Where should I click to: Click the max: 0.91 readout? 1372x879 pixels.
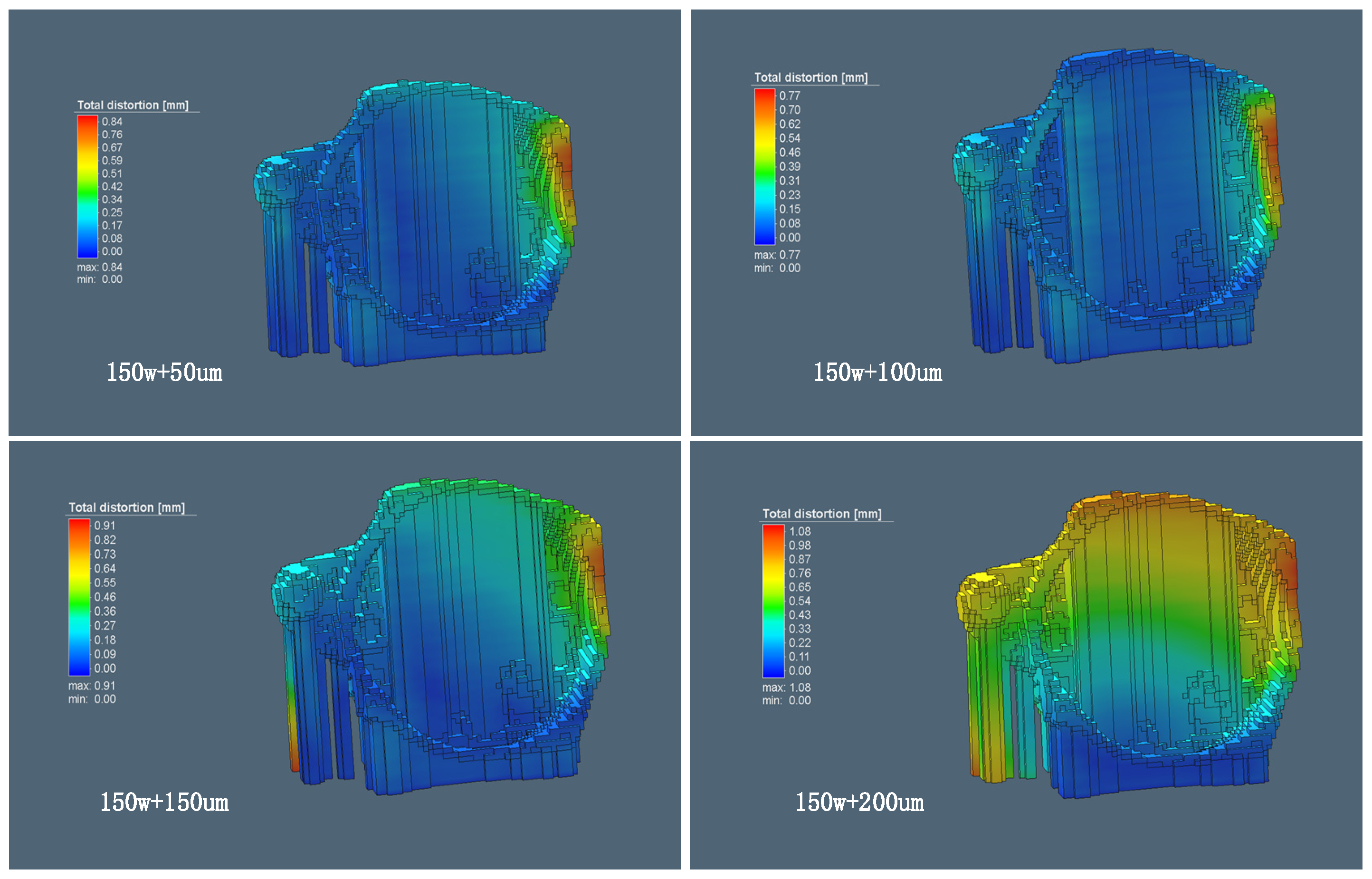point(91,686)
